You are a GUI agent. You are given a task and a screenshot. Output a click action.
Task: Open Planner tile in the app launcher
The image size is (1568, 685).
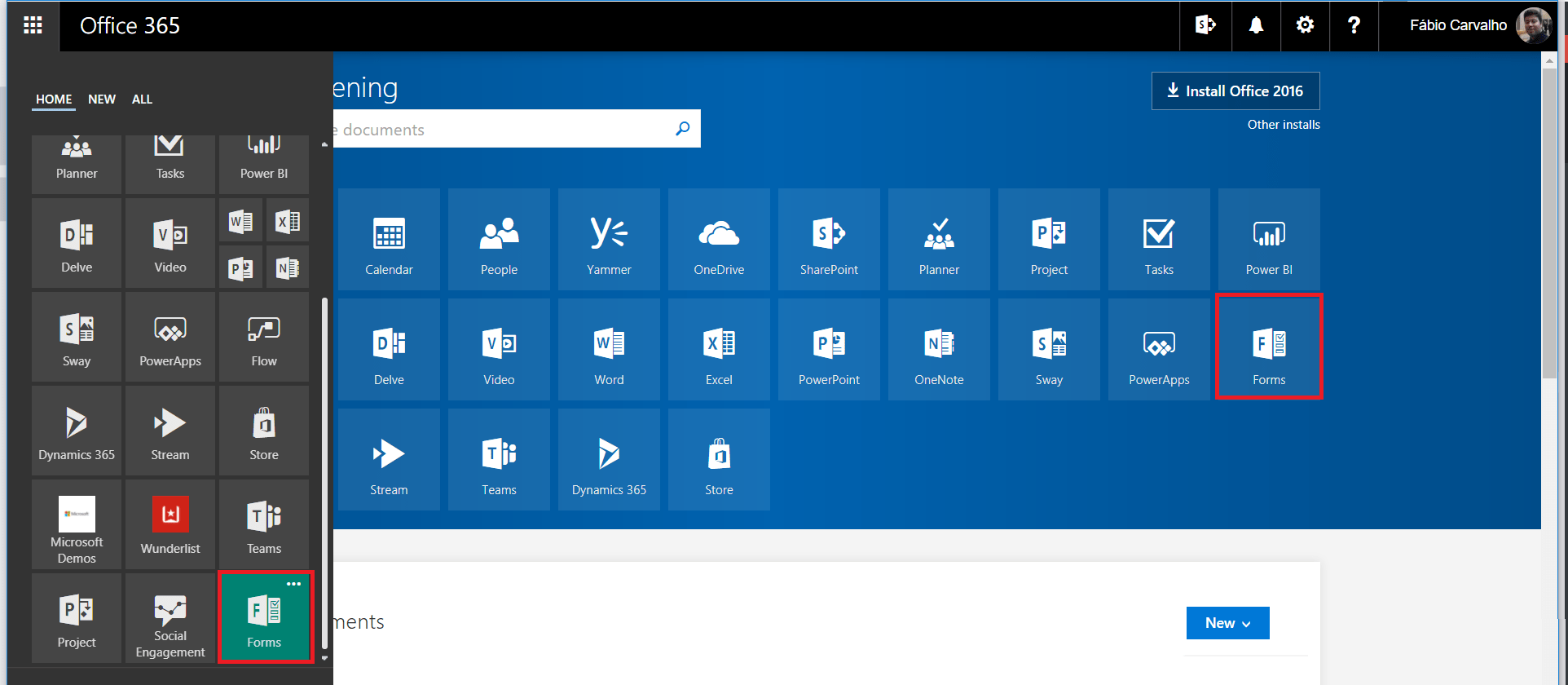pyautogui.click(x=77, y=164)
